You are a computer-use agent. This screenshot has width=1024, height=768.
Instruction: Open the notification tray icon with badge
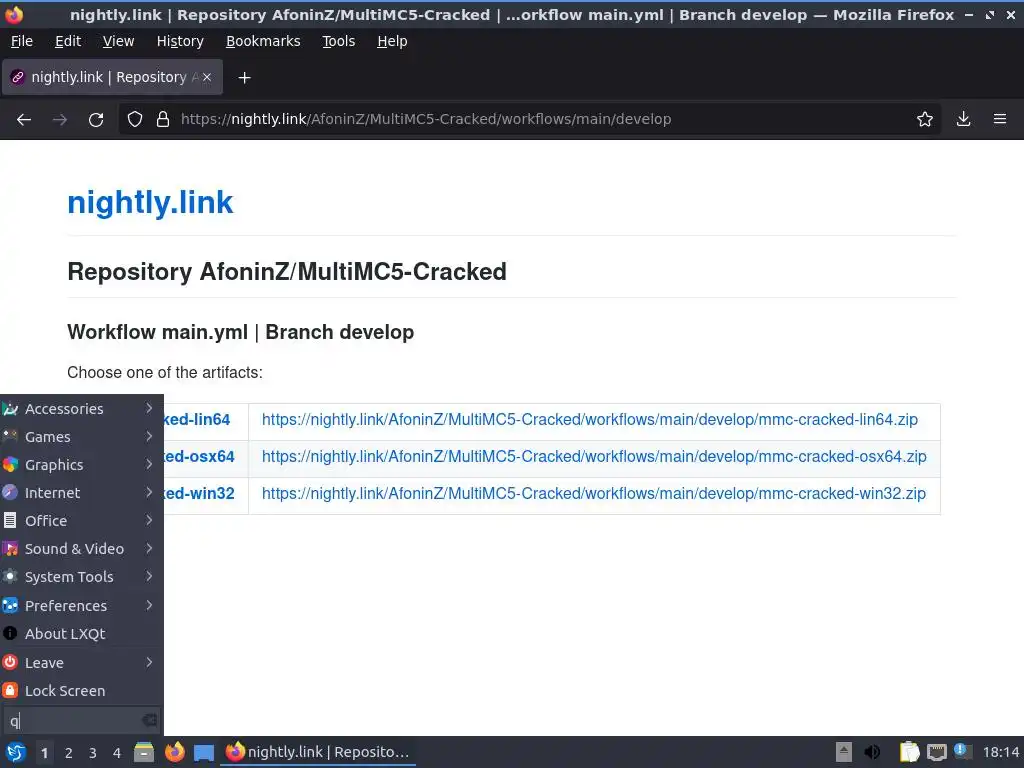(x=963, y=751)
